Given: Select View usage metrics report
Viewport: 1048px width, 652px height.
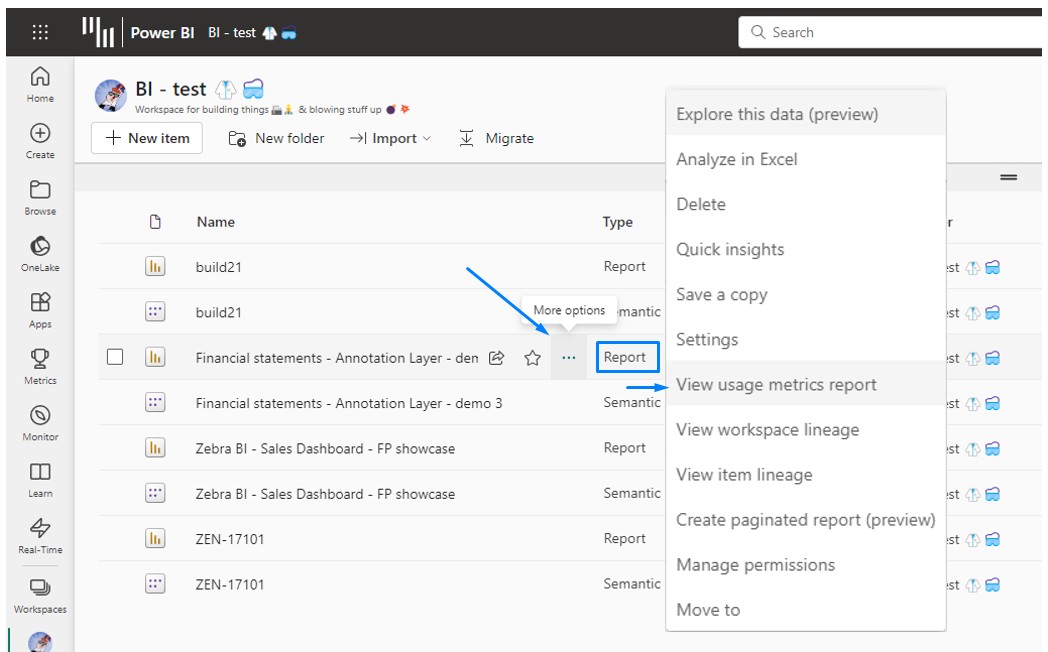Looking at the screenshot, I should tap(776, 385).
